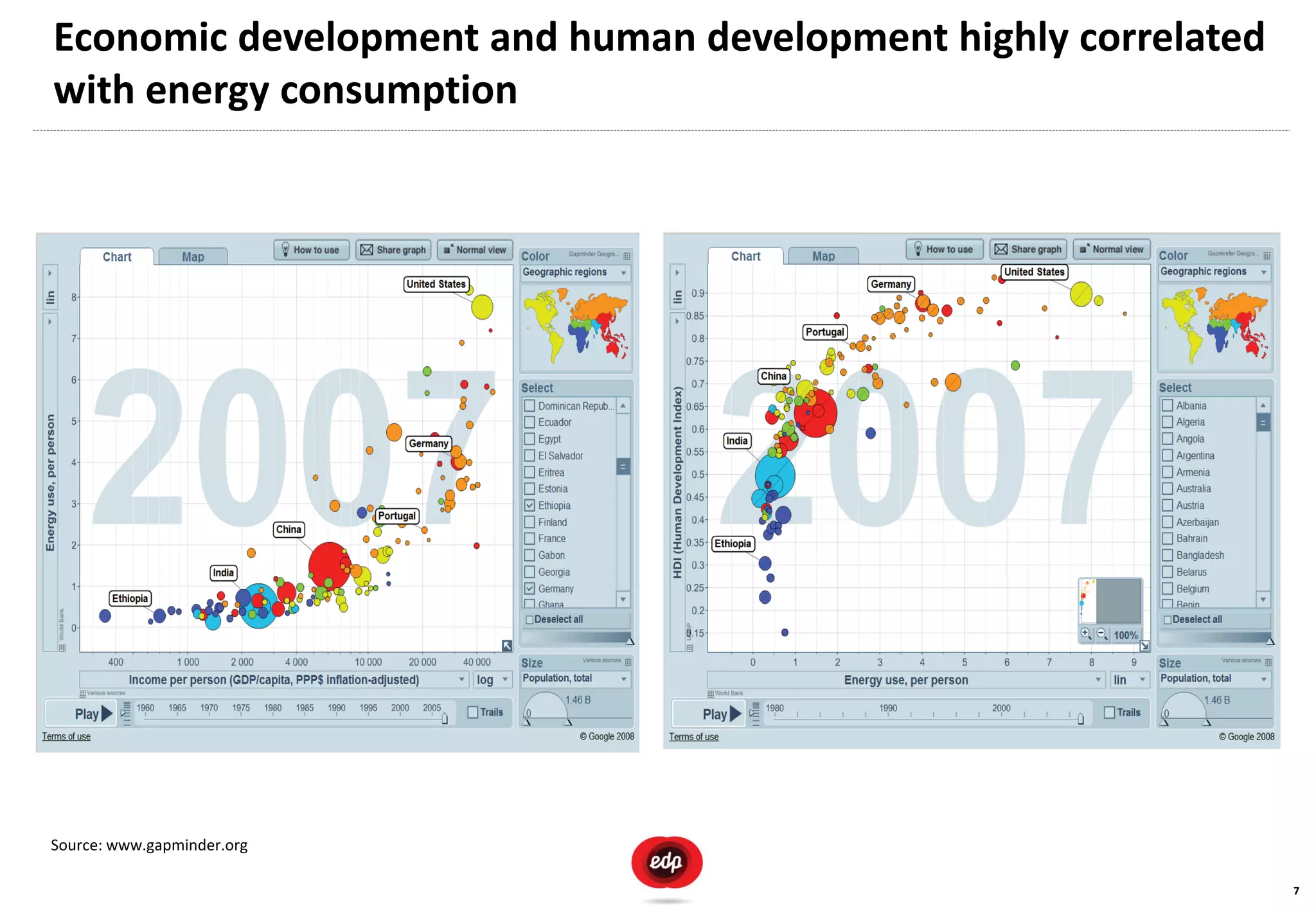The height and width of the screenshot is (911, 1316).
Task: Enable the Trails checkbox on right chart
Action: 1109,712
